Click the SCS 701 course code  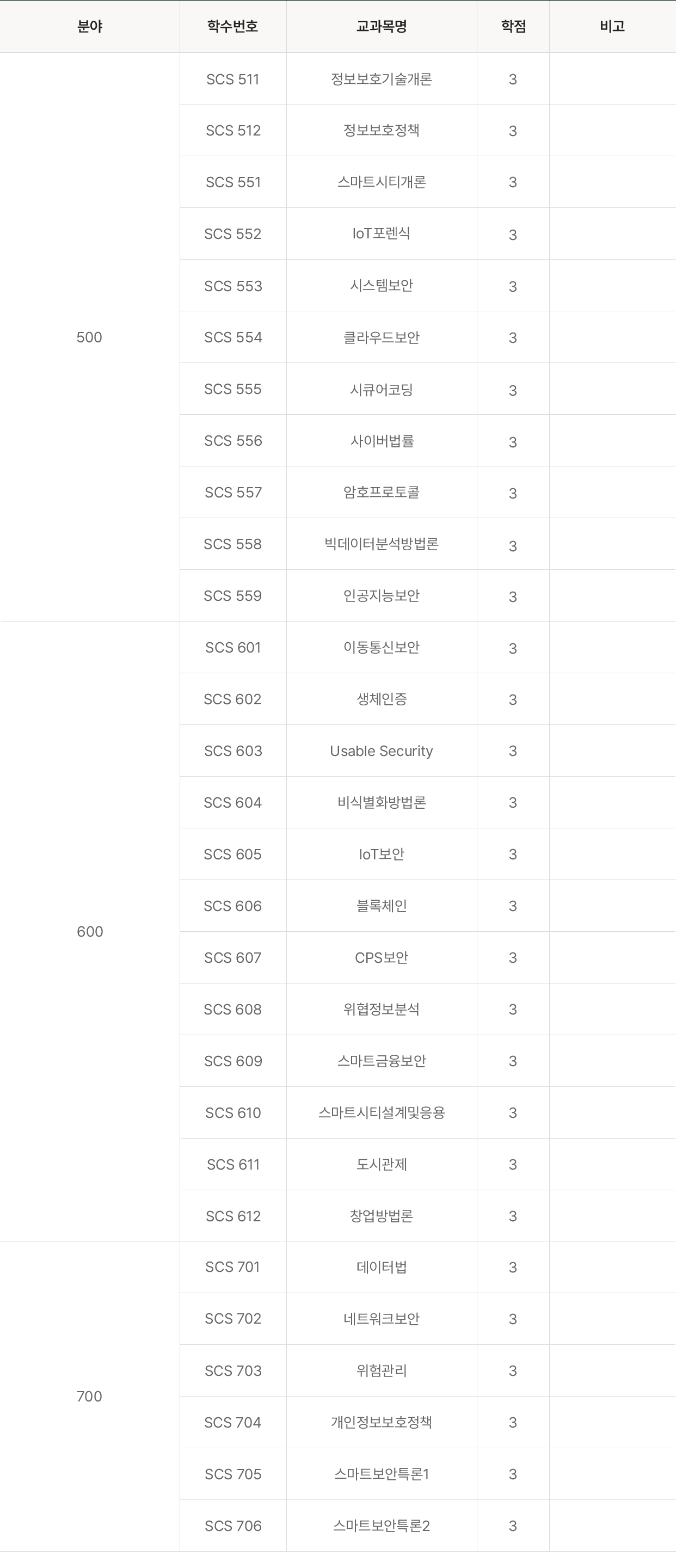[x=232, y=1268]
